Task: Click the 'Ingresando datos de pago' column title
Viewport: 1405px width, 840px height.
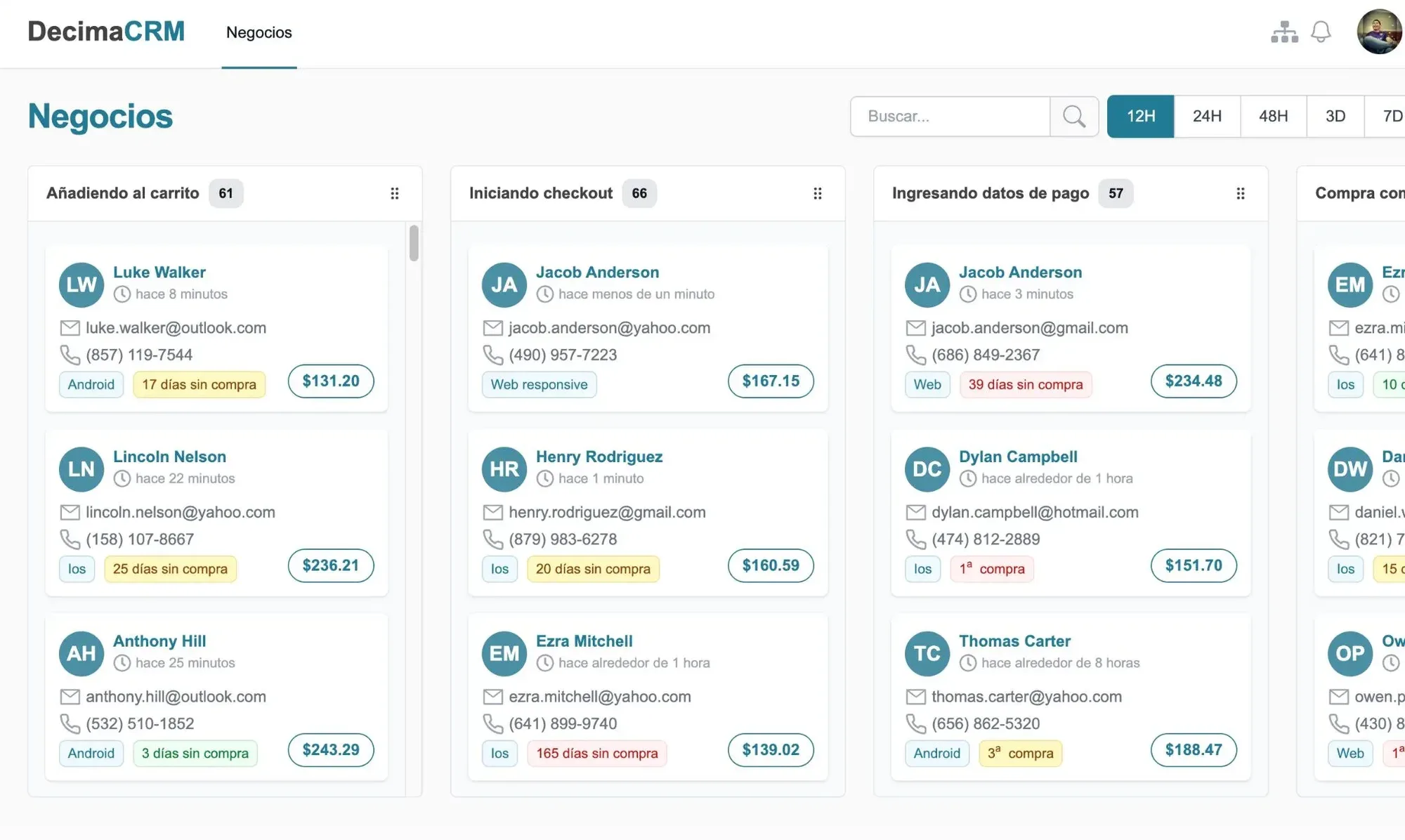Action: point(991,193)
